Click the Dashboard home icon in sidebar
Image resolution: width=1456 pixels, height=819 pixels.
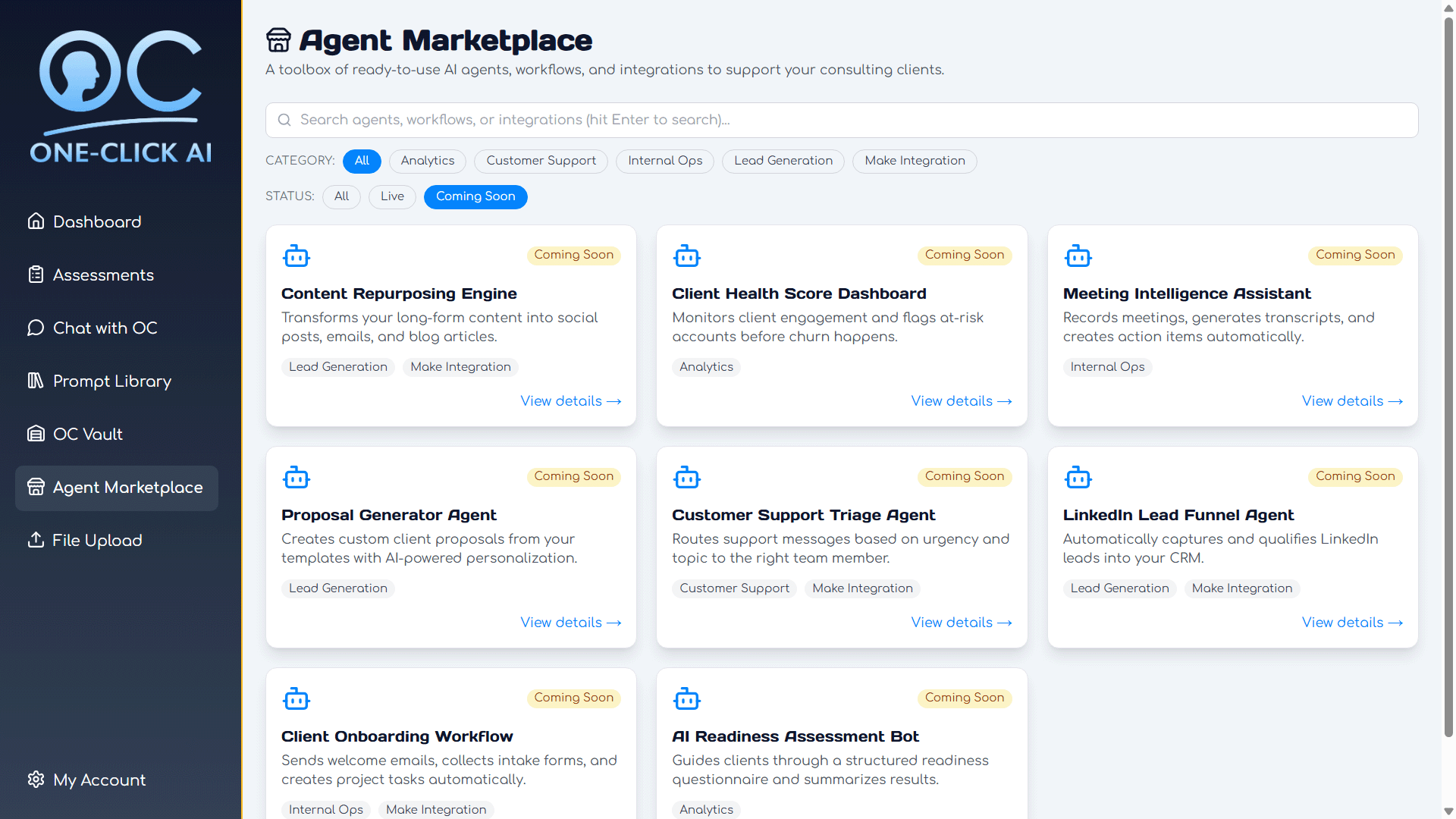(x=36, y=221)
